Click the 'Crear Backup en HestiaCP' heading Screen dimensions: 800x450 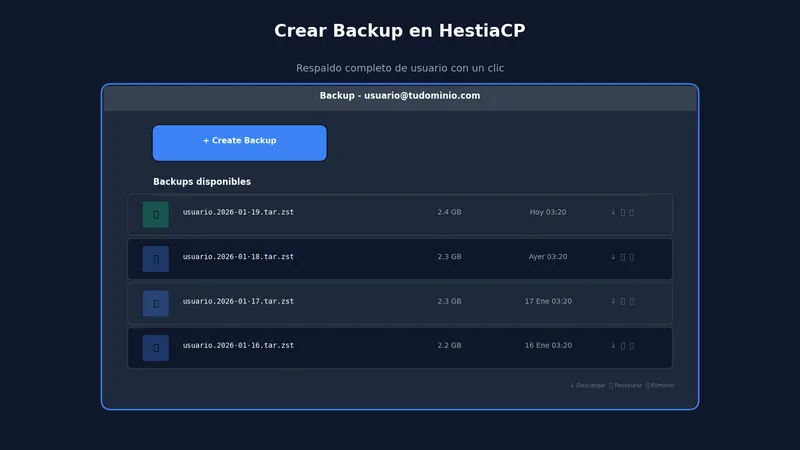[x=400, y=31]
